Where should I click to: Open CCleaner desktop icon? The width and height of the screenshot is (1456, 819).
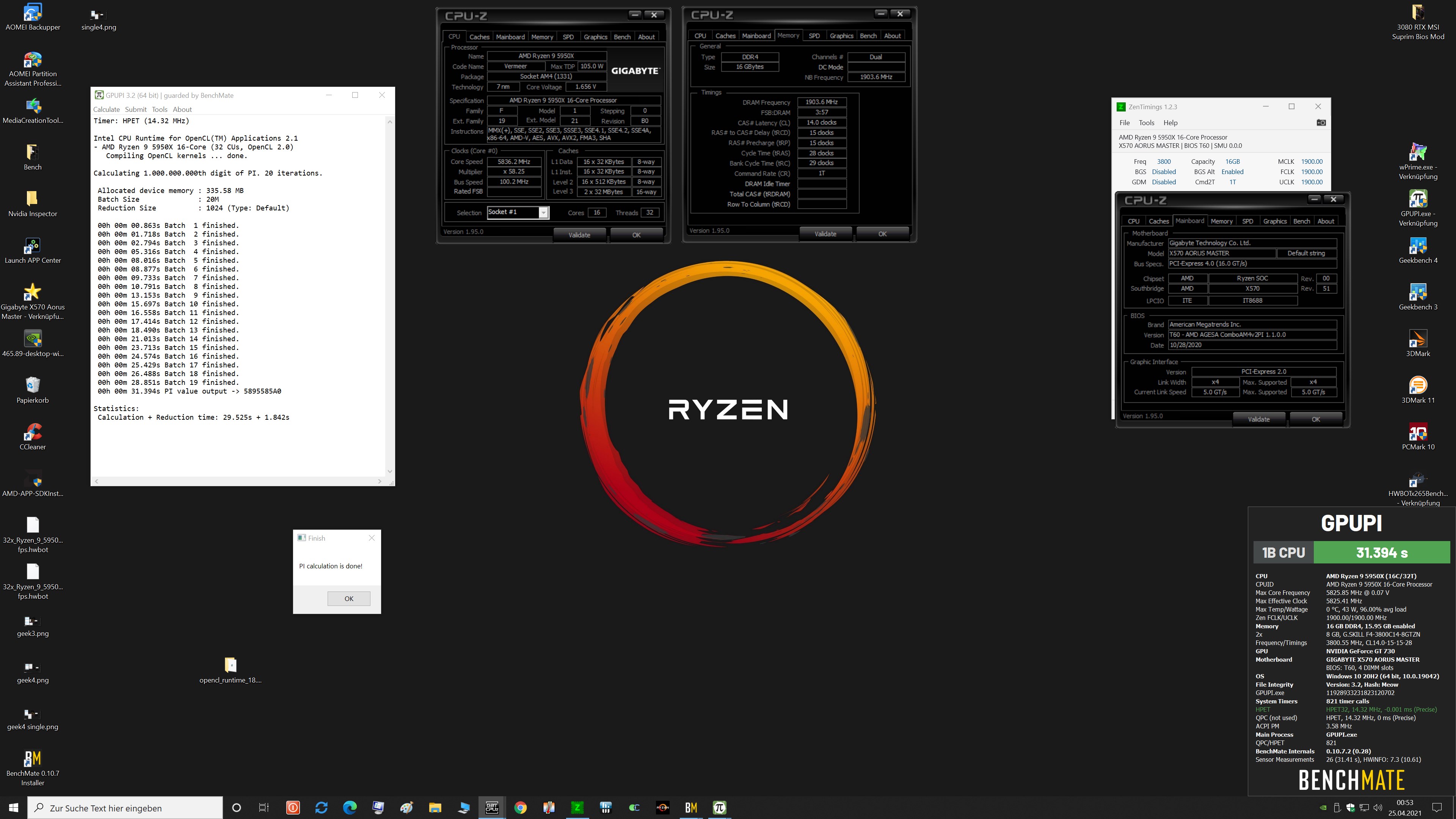click(x=33, y=437)
